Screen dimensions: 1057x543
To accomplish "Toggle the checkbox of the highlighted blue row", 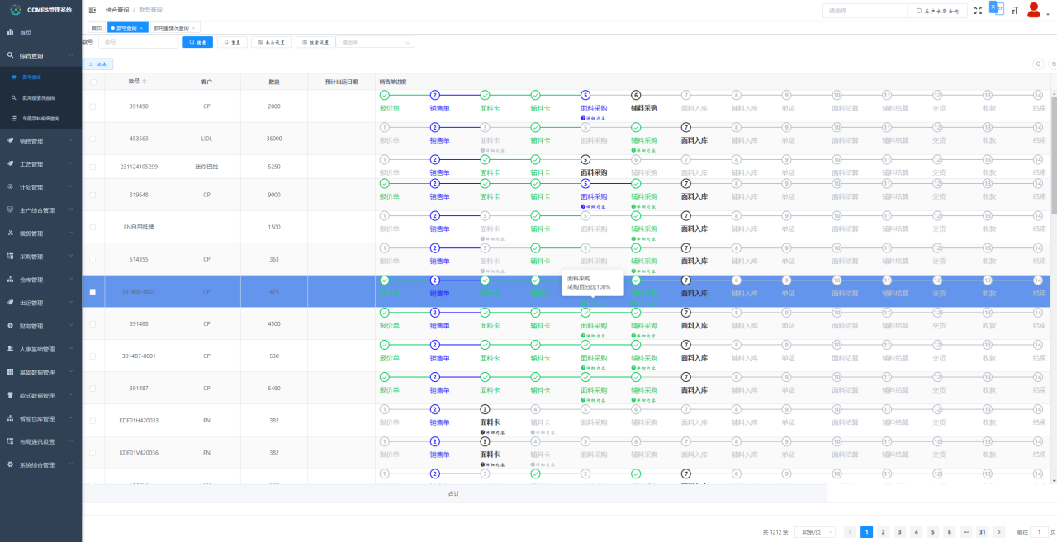I will point(93,292).
